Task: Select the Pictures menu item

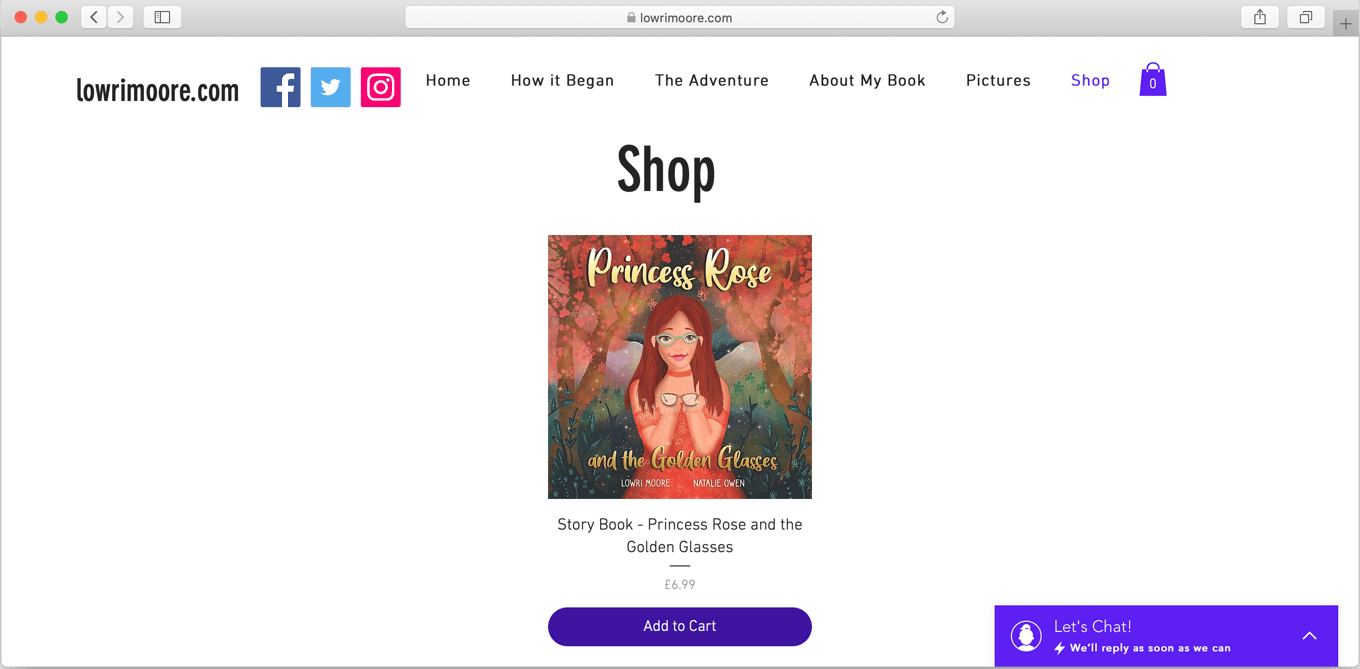Action: coord(998,81)
